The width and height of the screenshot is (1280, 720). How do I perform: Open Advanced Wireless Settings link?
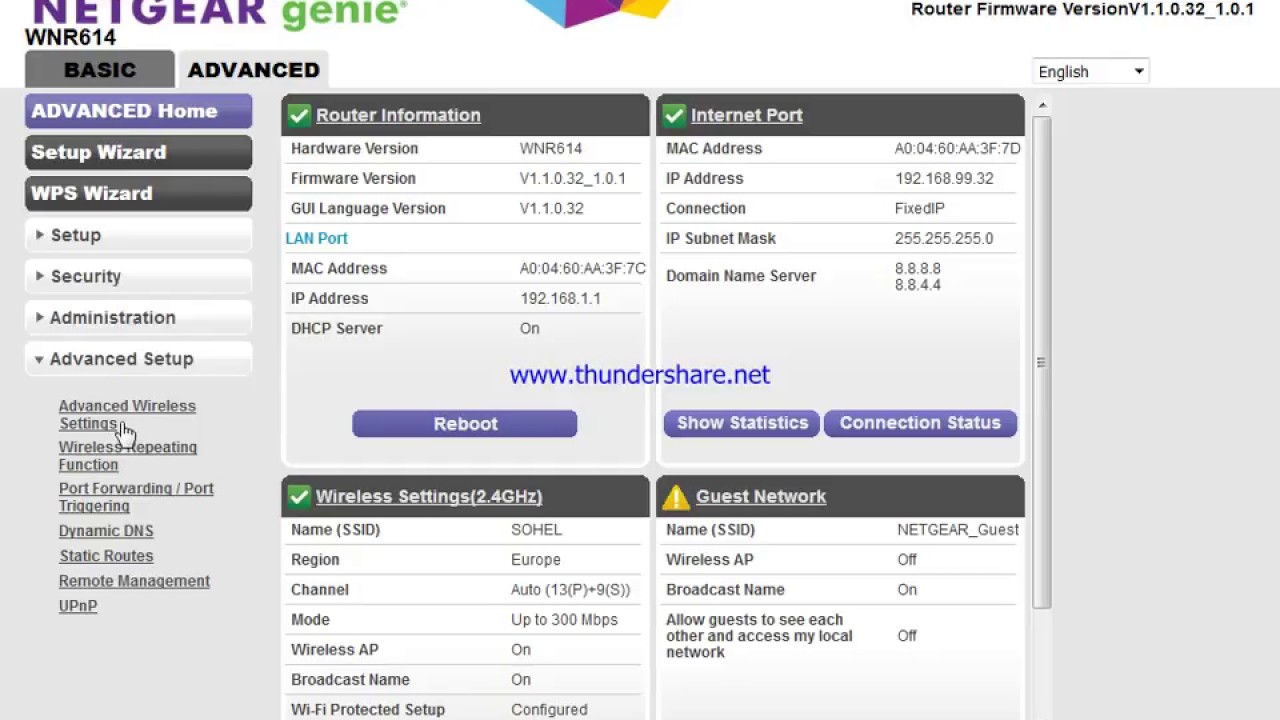click(x=127, y=414)
